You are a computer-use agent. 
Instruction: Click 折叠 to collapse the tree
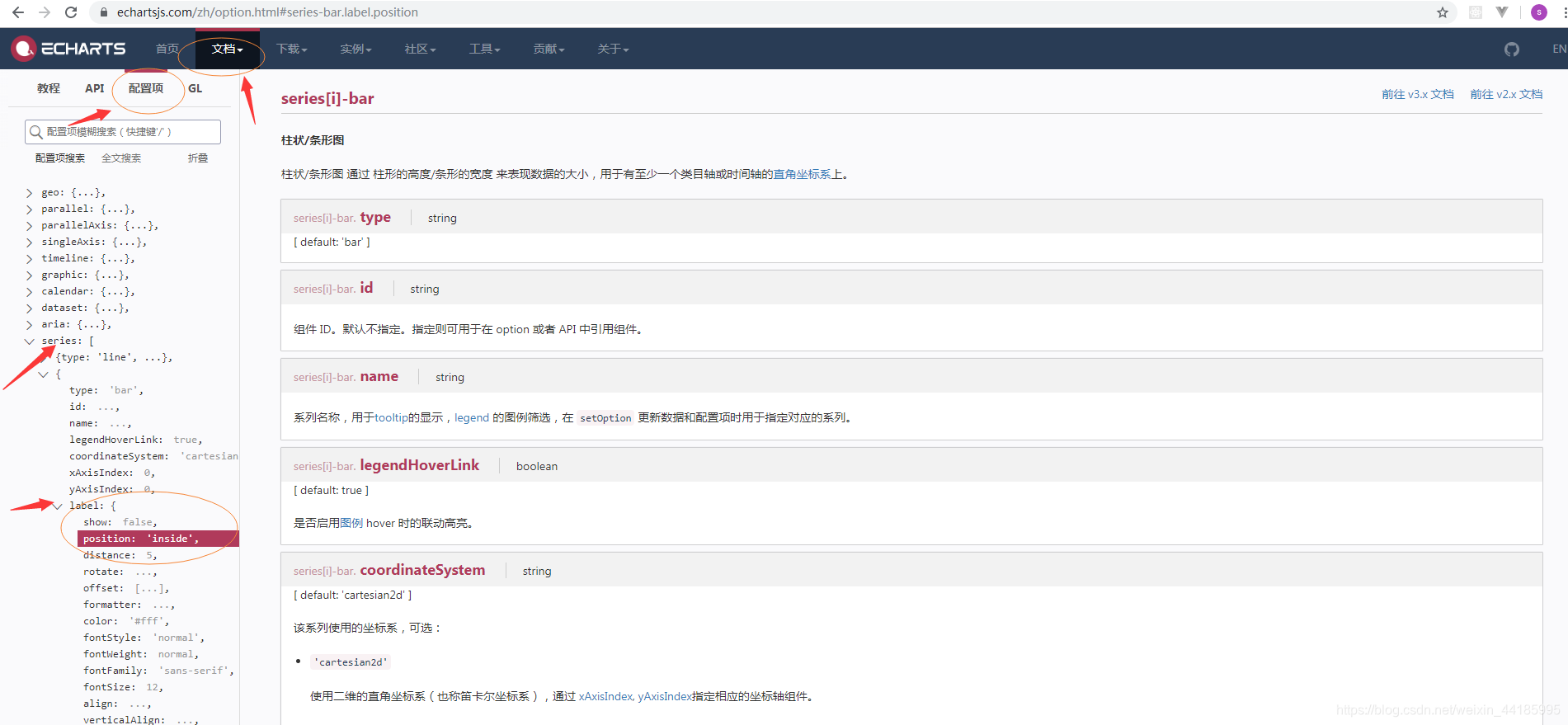198,158
